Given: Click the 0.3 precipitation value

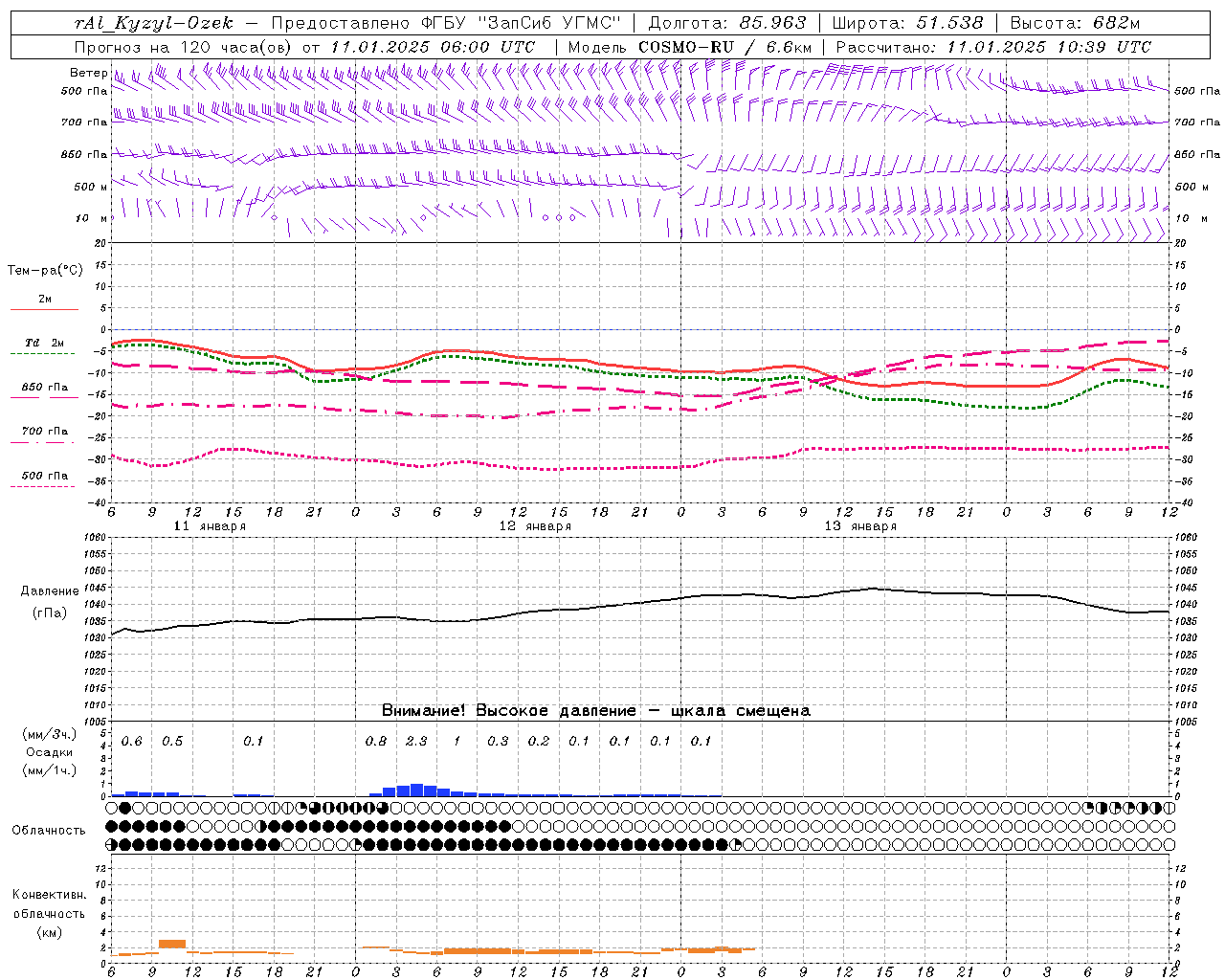Looking at the screenshot, I should (x=498, y=741).
